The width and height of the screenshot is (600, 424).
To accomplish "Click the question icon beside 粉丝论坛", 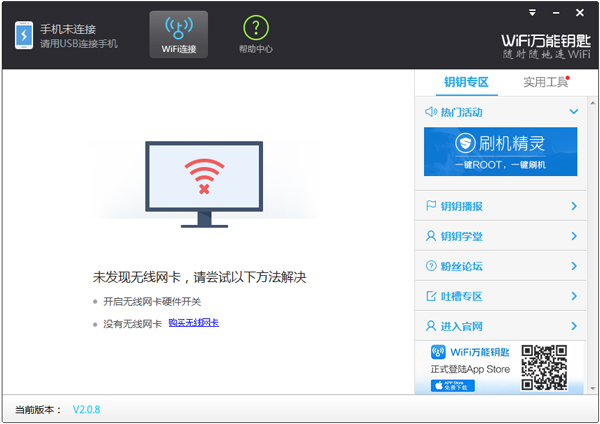I will pos(431,266).
